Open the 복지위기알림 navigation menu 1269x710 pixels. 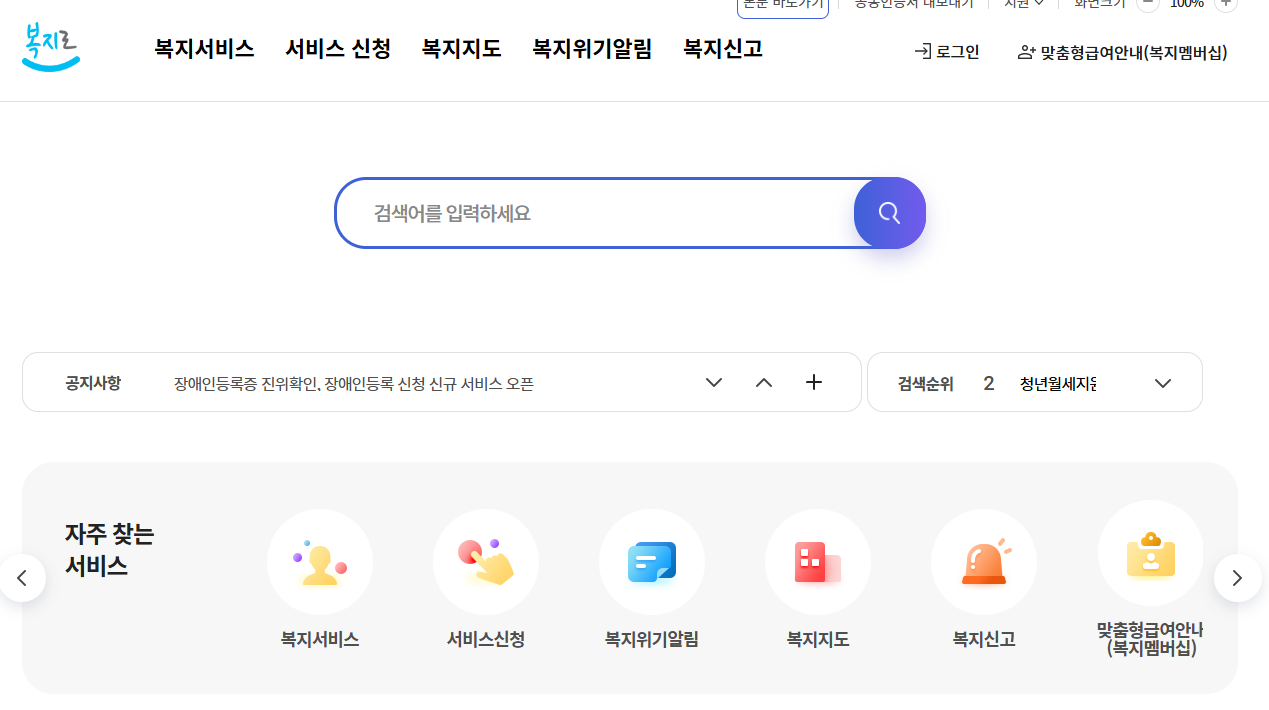pos(591,48)
